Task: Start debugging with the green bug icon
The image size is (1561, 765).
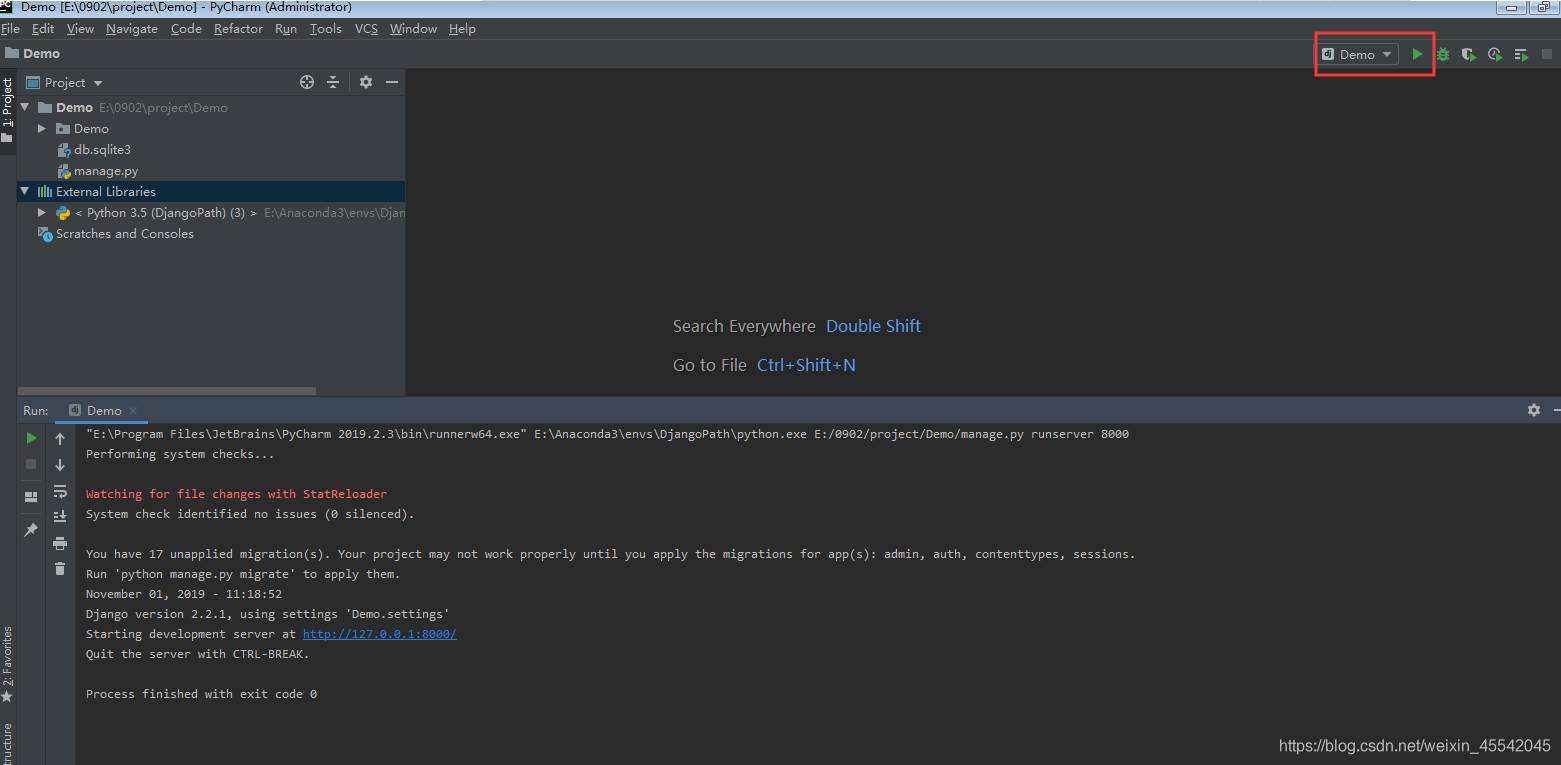Action: pos(1443,54)
